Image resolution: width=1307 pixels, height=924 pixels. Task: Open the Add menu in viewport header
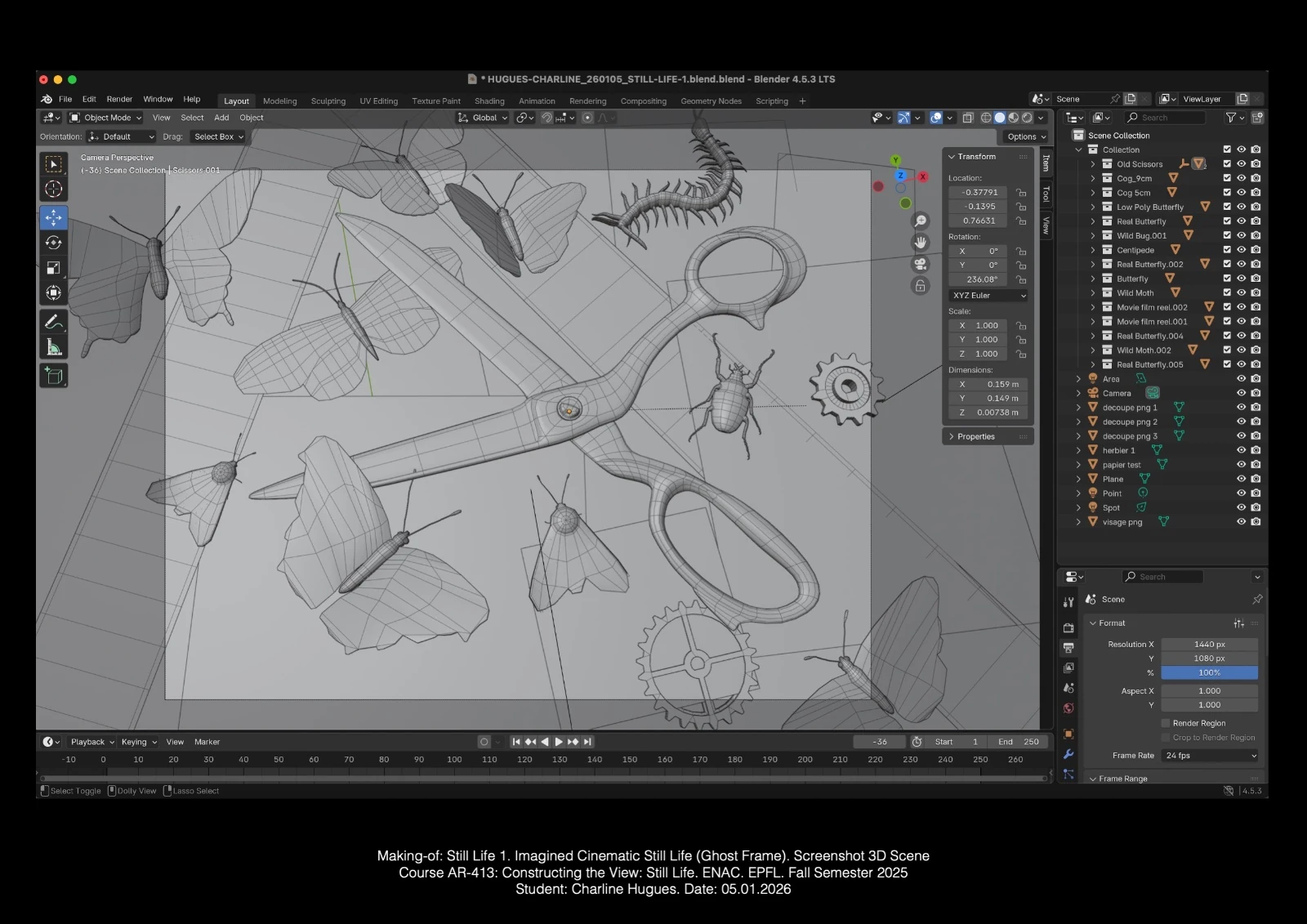(221, 118)
